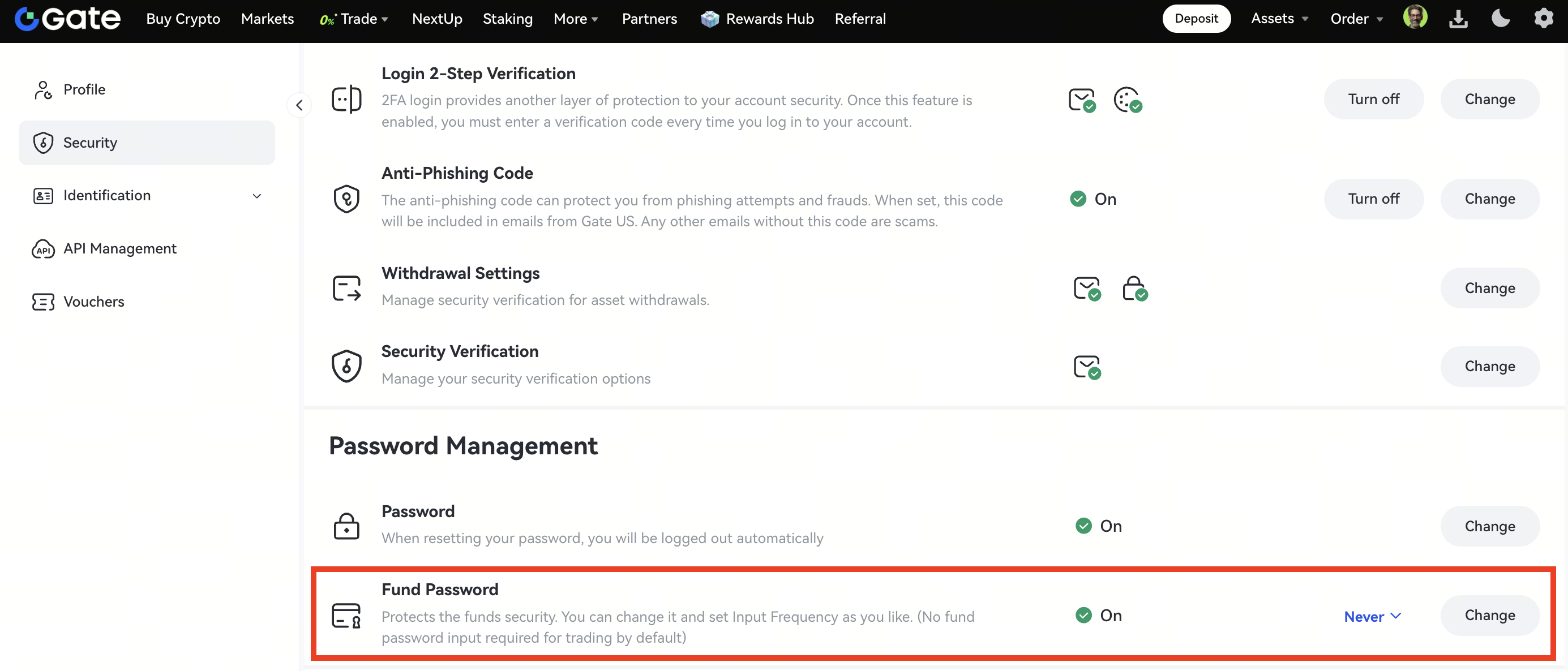
Task: Click the Deposit button
Action: point(1196,19)
